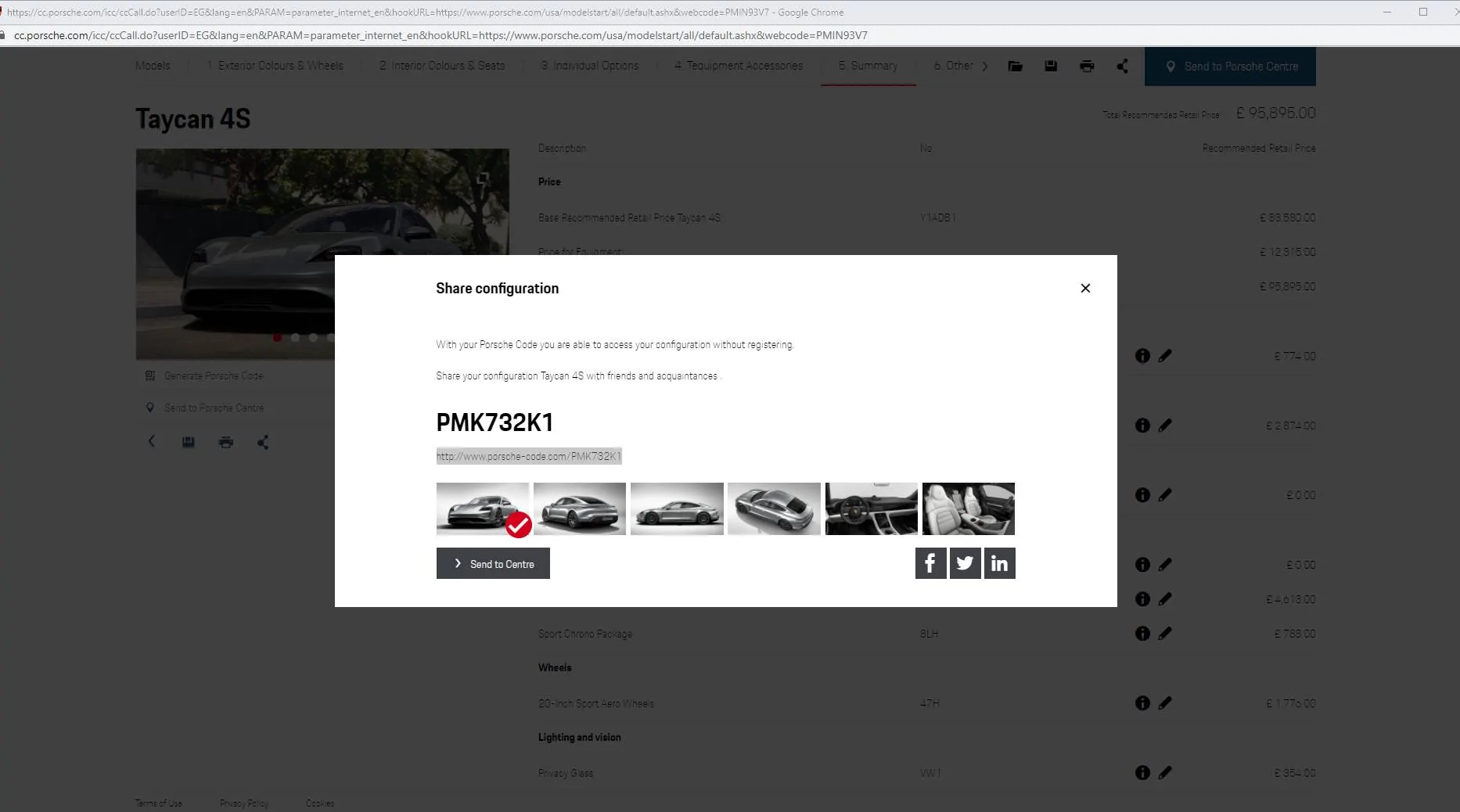The width and height of the screenshot is (1460, 812).
Task: Click the share icon in top navigation bar
Action: tap(1122, 66)
